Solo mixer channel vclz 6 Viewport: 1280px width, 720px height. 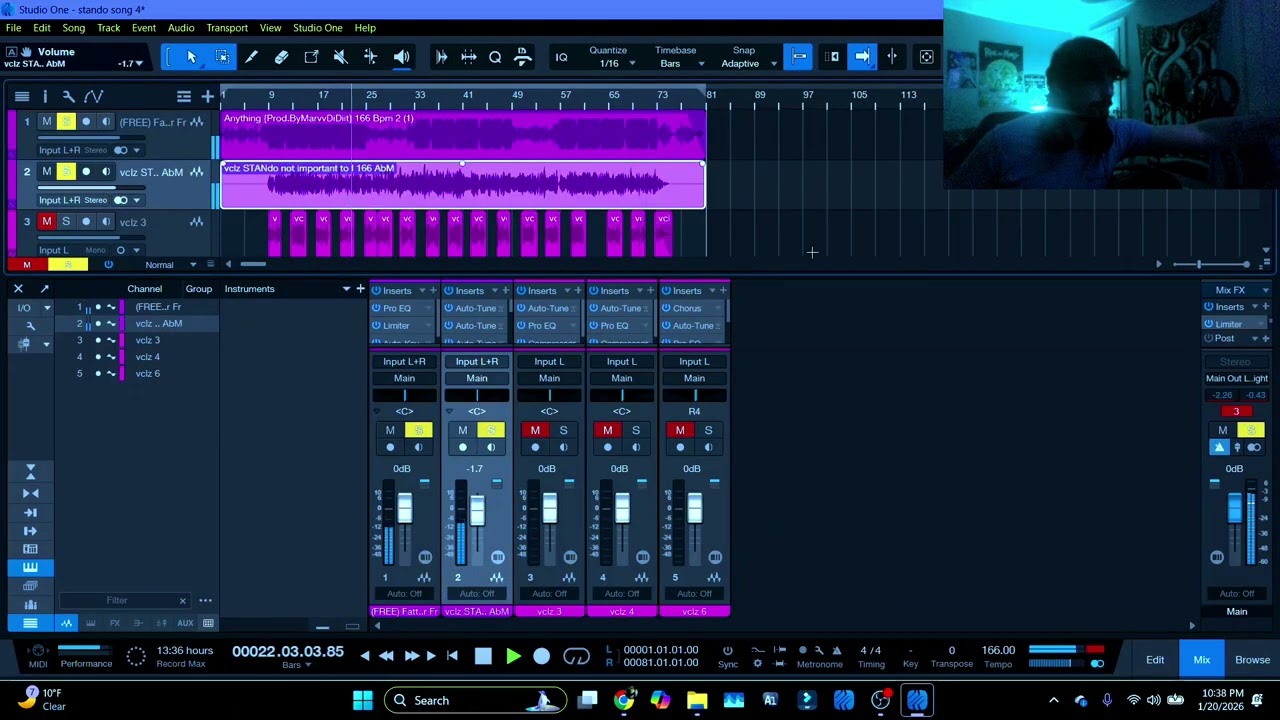708,430
